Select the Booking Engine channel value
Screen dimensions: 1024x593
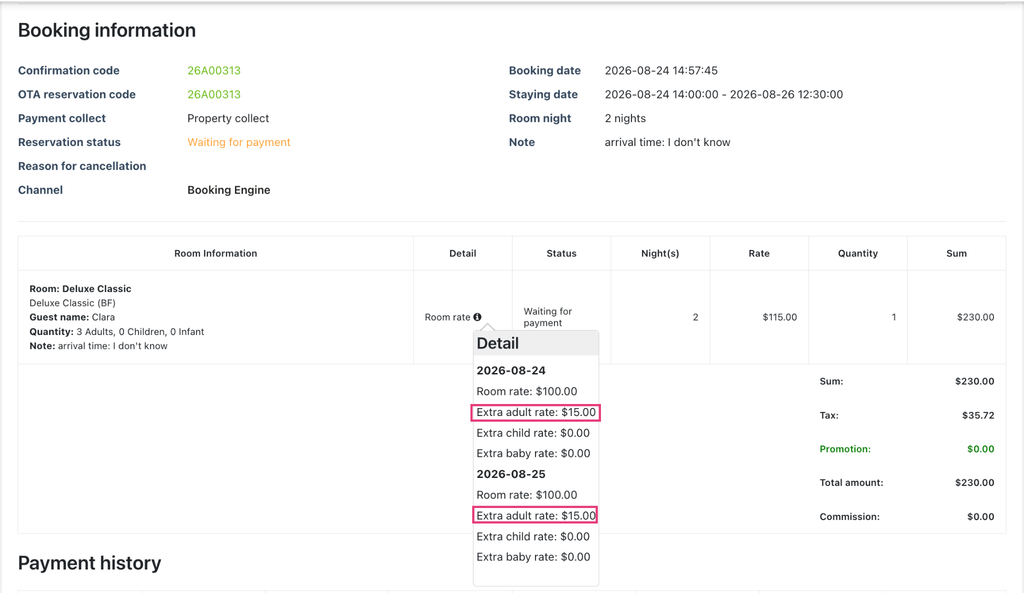pyautogui.click(x=229, y=190)
